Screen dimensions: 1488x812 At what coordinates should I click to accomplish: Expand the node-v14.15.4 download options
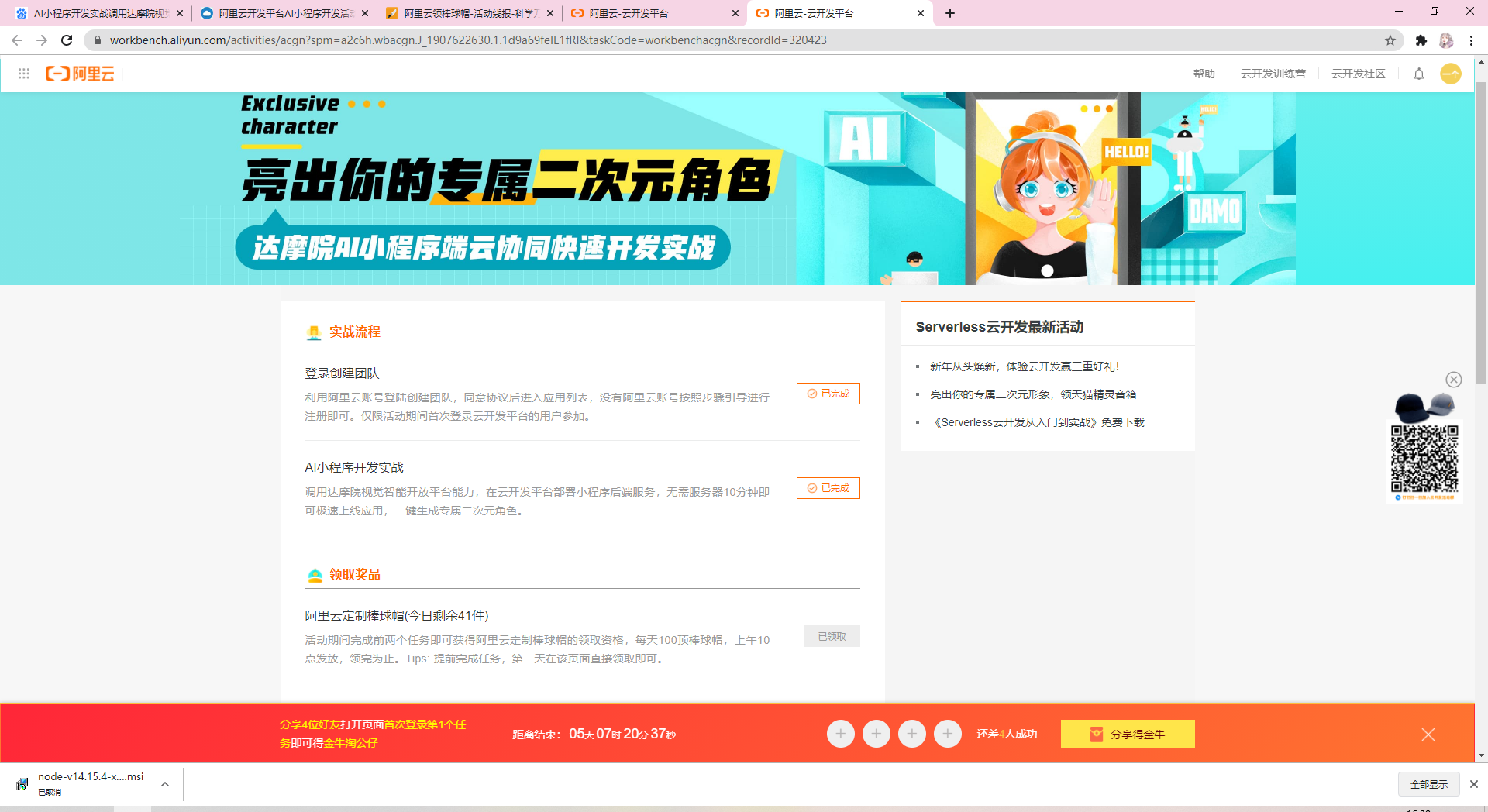(x=165, y=784)
